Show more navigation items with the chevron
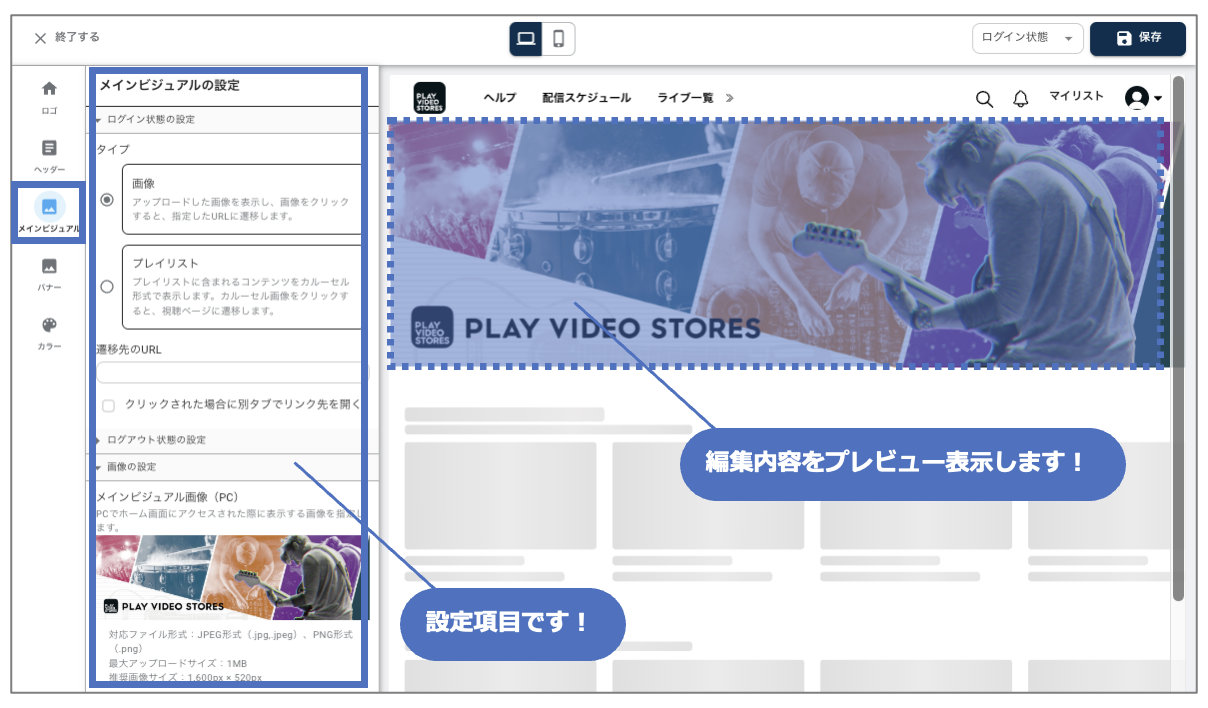 point(730,98)
